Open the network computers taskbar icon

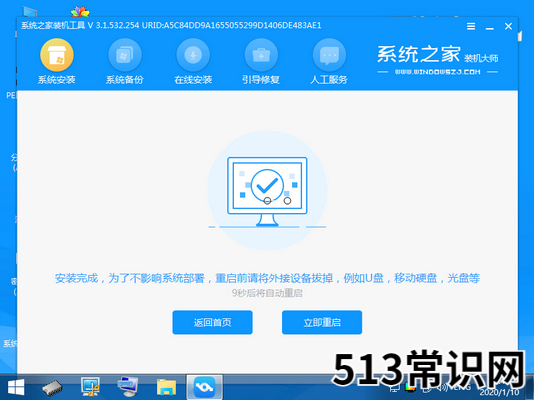tap(127, 387)
